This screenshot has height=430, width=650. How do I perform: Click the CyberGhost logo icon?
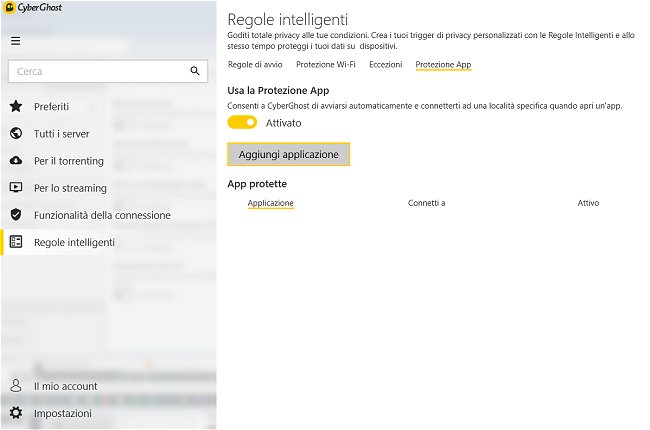click(9, 7)
